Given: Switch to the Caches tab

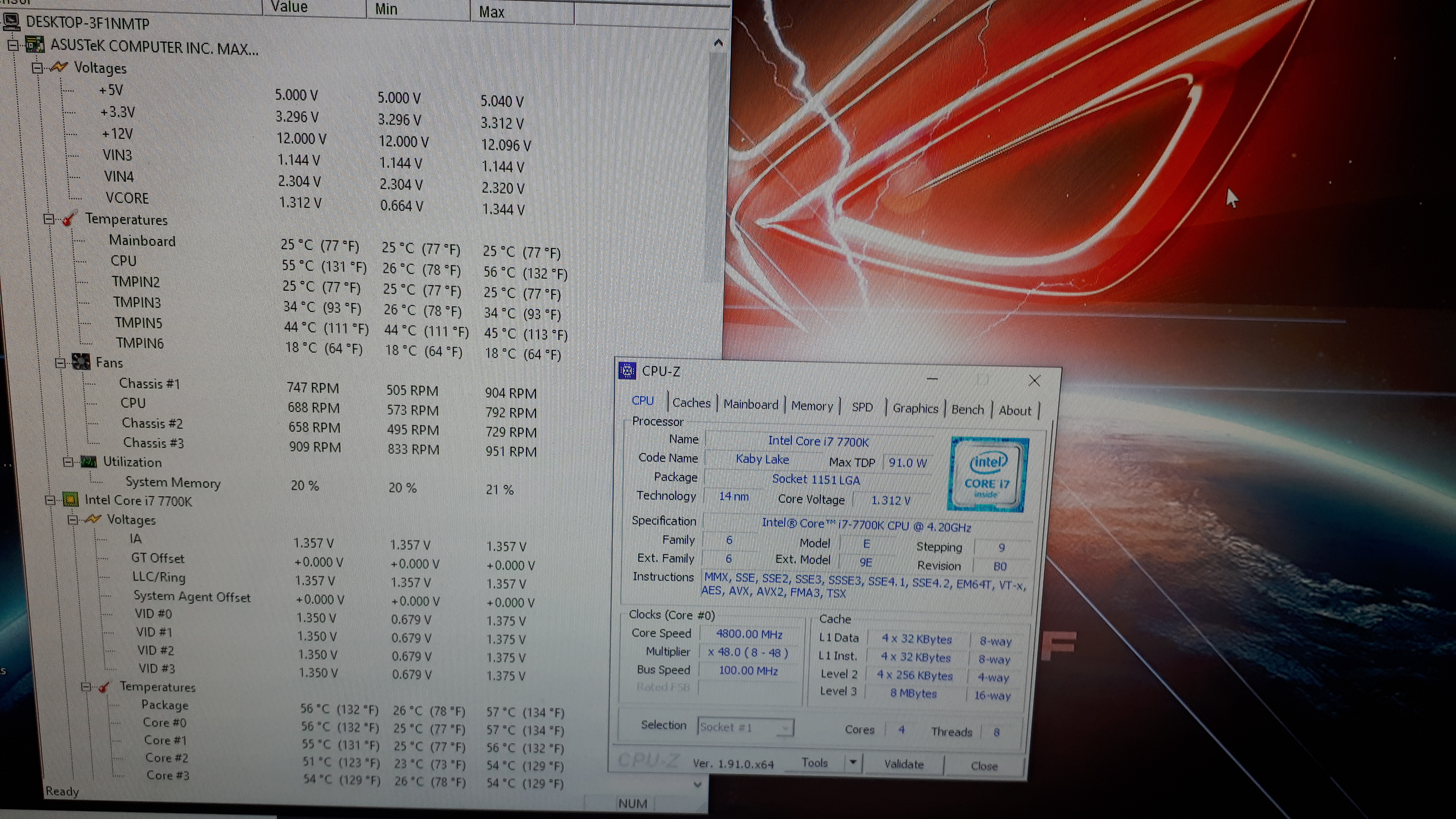Looking at the screenshot, I should 691,403.
